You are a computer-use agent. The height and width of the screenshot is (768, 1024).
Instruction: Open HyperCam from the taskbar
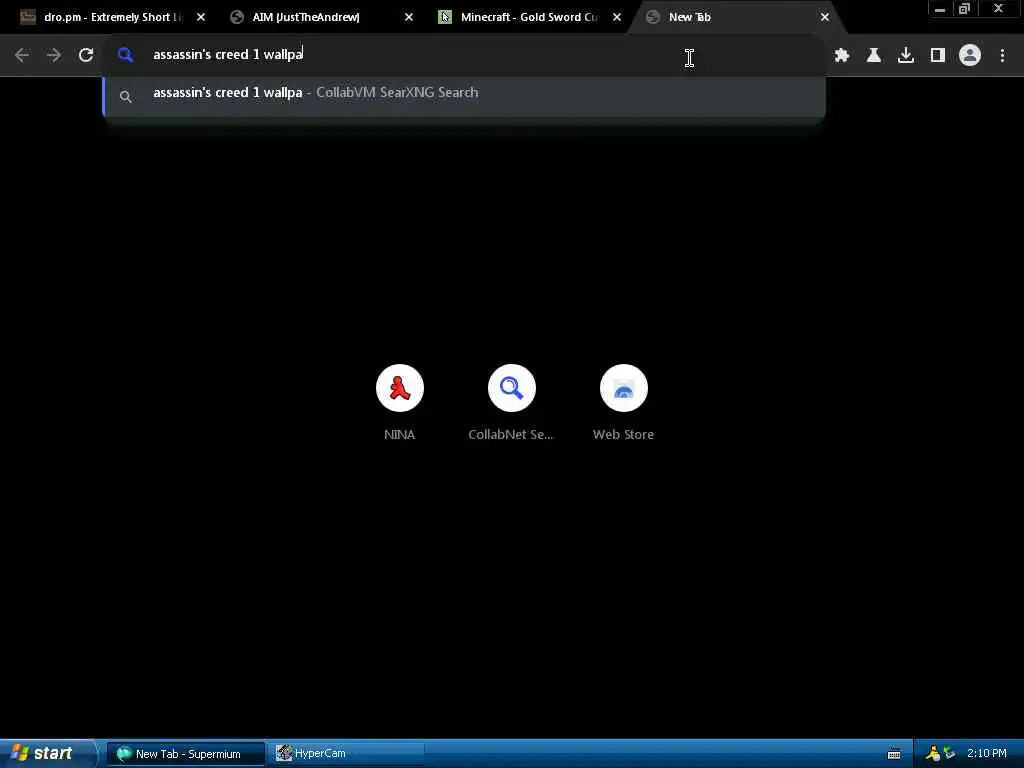point(344,754)
